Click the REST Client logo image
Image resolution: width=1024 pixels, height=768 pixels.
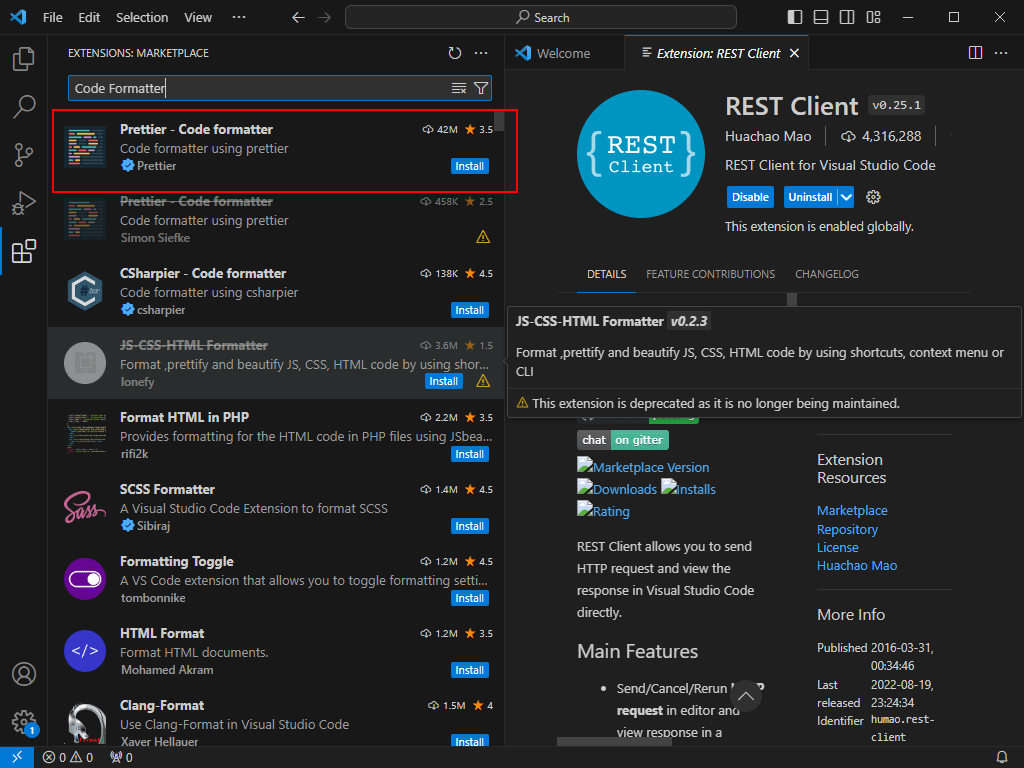click(641, 154)
